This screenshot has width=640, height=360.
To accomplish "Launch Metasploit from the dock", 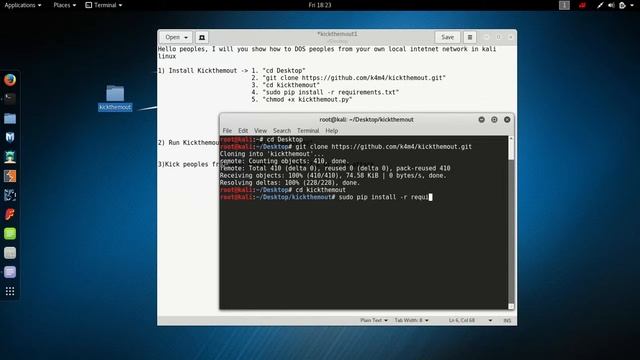I will 10,138.
